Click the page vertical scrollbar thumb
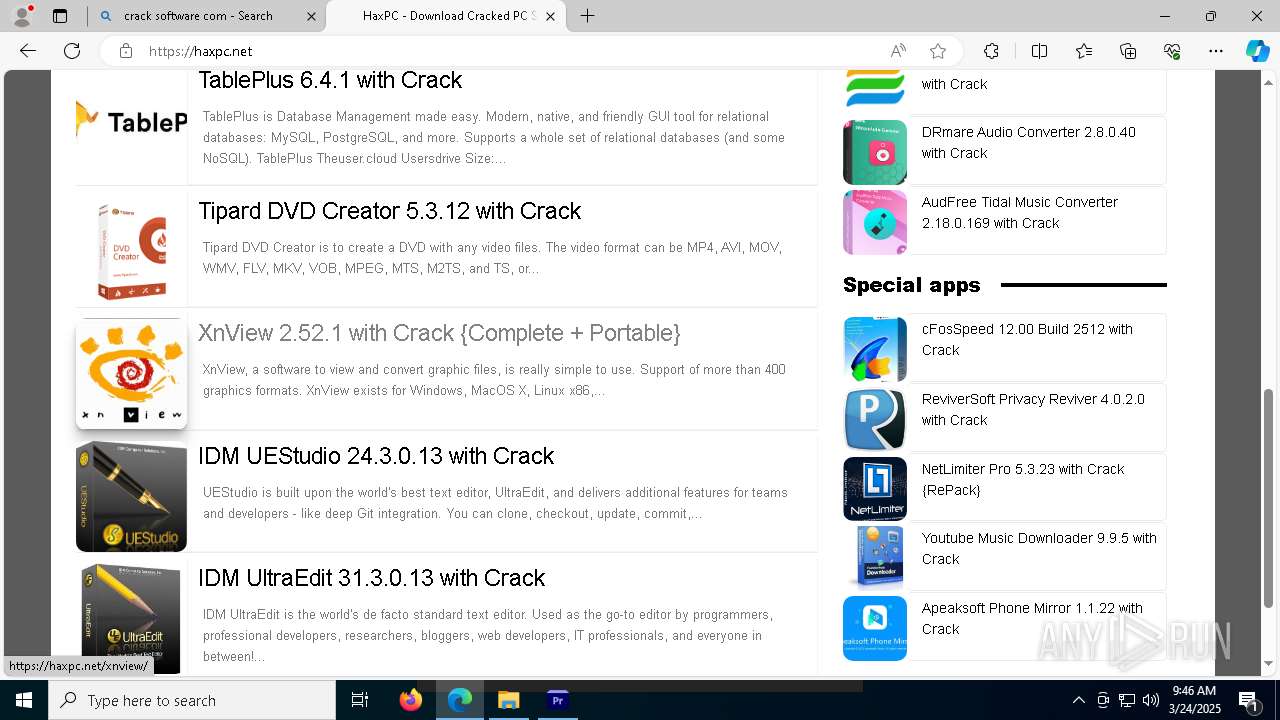The height and width of the screenshot is (720, 1280). click(x=1270, y=497)
